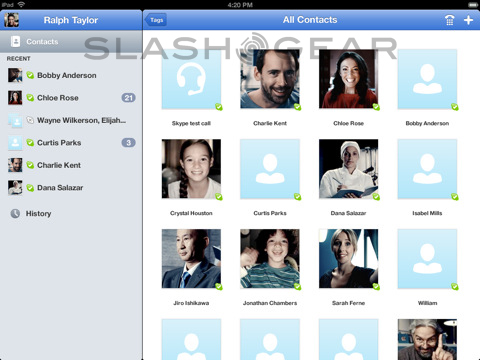The width and height of the screenshot is (480, 360).
Task: Open Ralph Taylor's profile avatar
Action: (11, 20)
